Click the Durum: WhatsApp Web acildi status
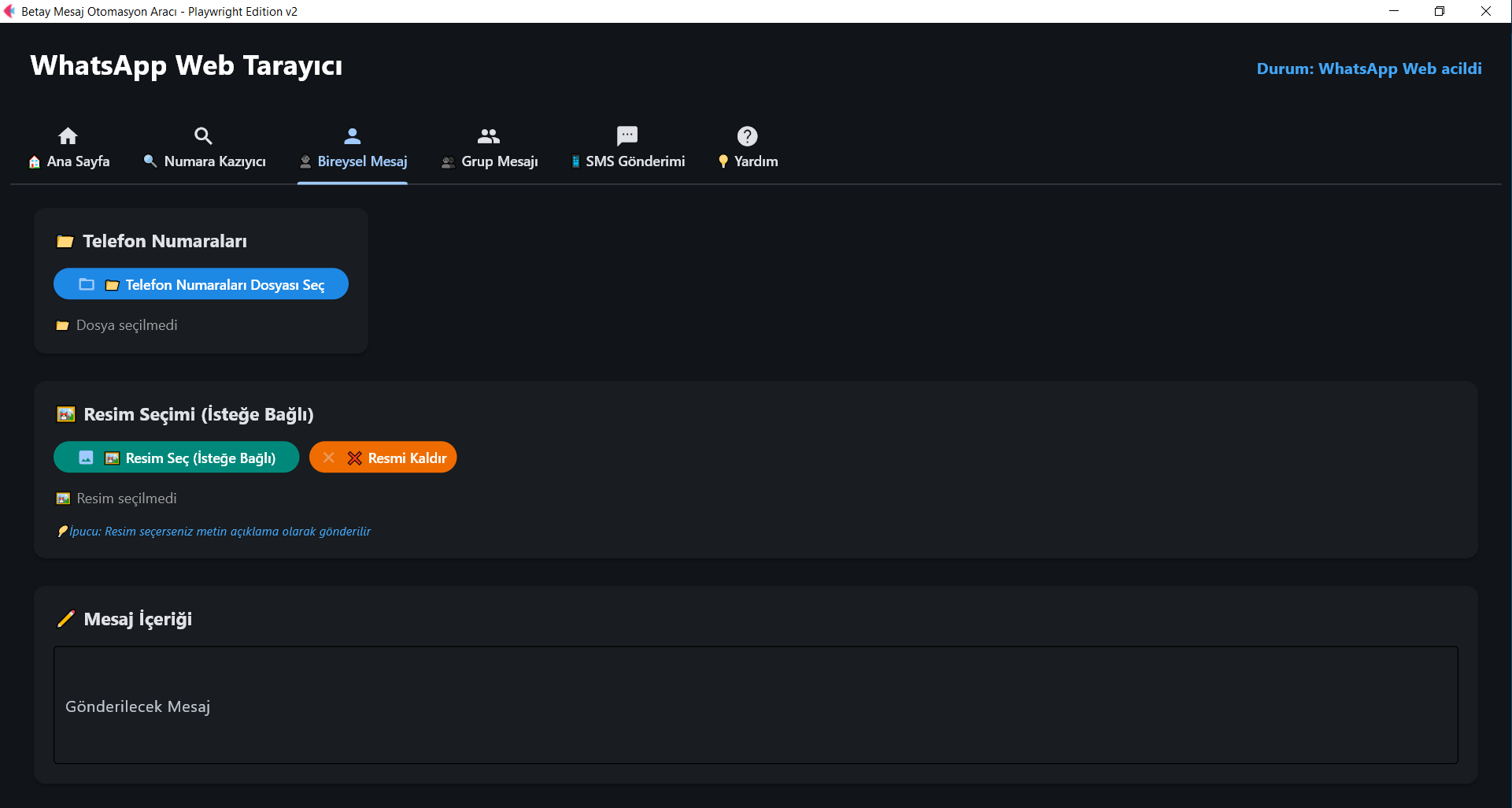This screenshot has width=1512, height=808. [x=1369, y=69]
